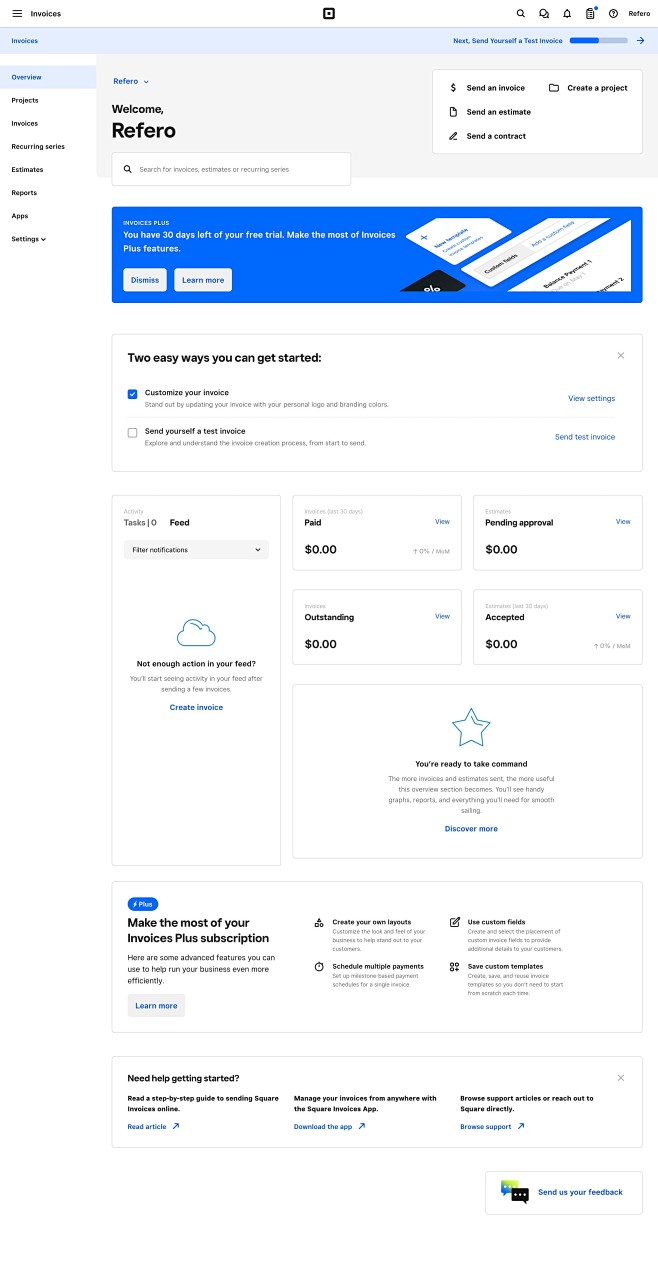
Task: Uncheck Customize your invoice checkbox
Action: click(x=132, y=394)
